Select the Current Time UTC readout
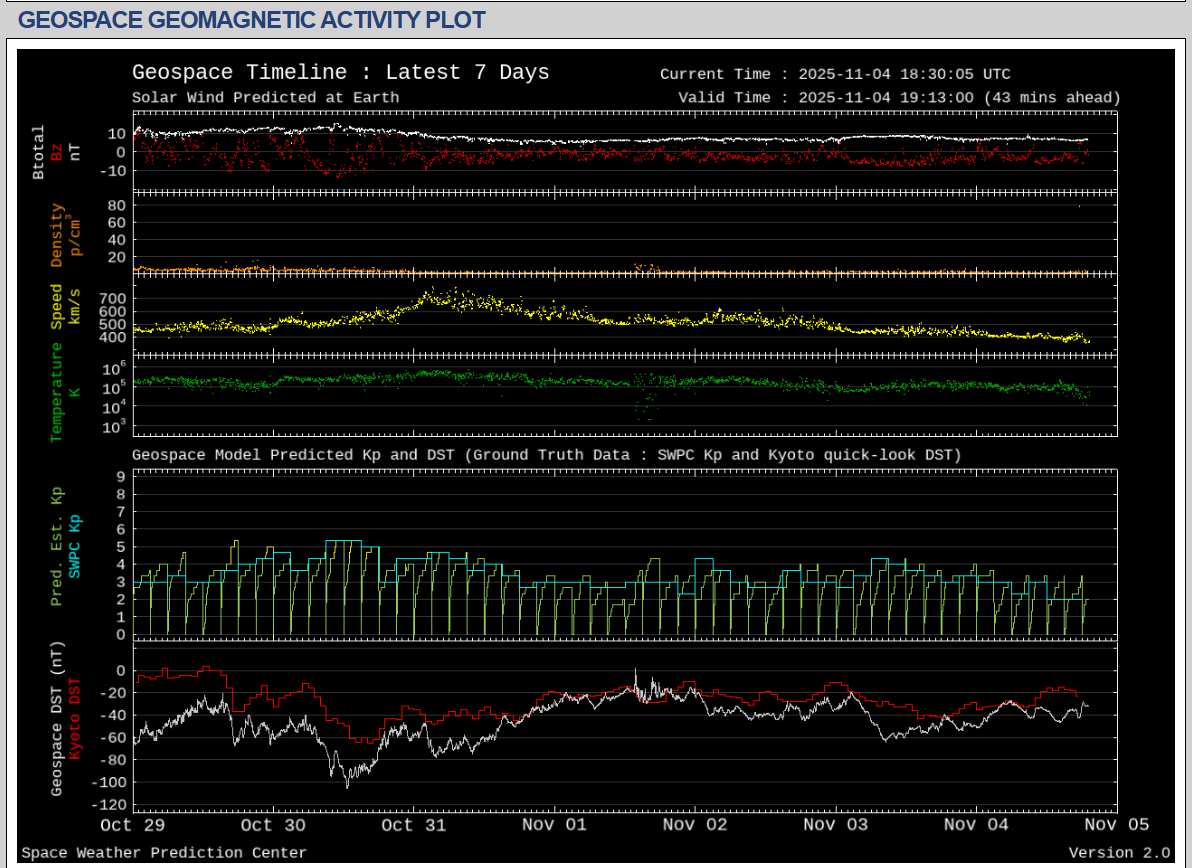The height and width of the screenshot is (868, 1192). 835,74
